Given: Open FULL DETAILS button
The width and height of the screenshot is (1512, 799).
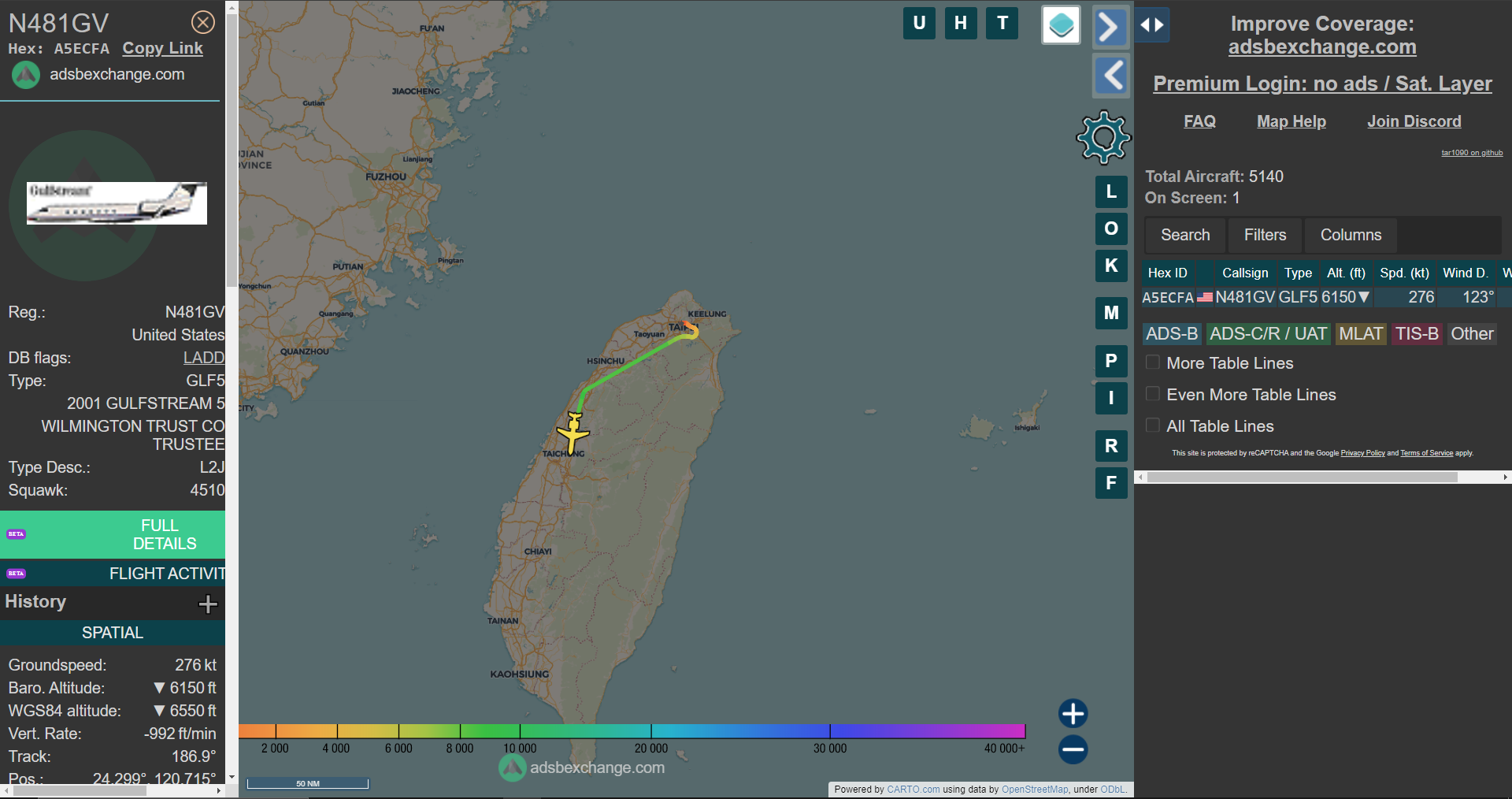Looking at the screenshot, I should tap(113, 534).
